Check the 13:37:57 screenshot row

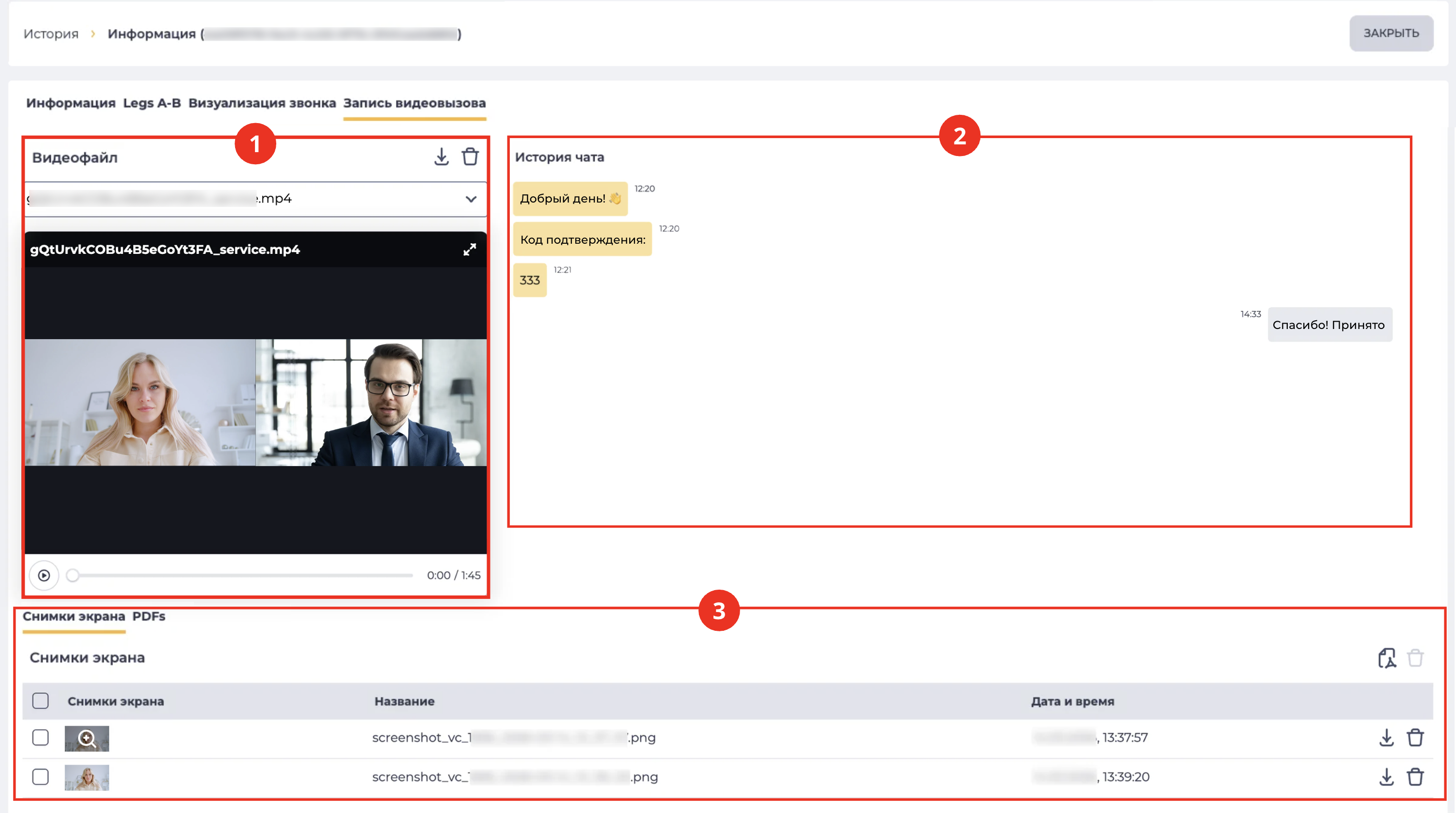pyautogui.click(x=40, y=737)
